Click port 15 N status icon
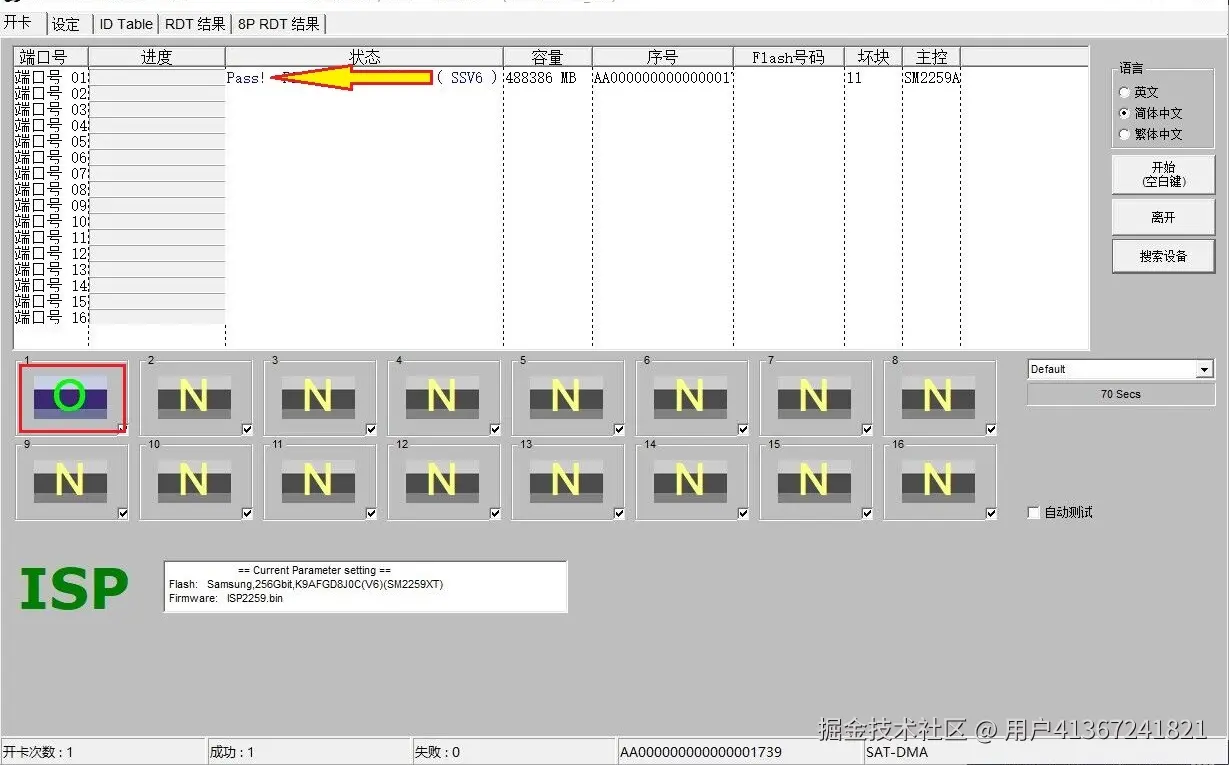 pyautogui.click(x=813, y=481)
